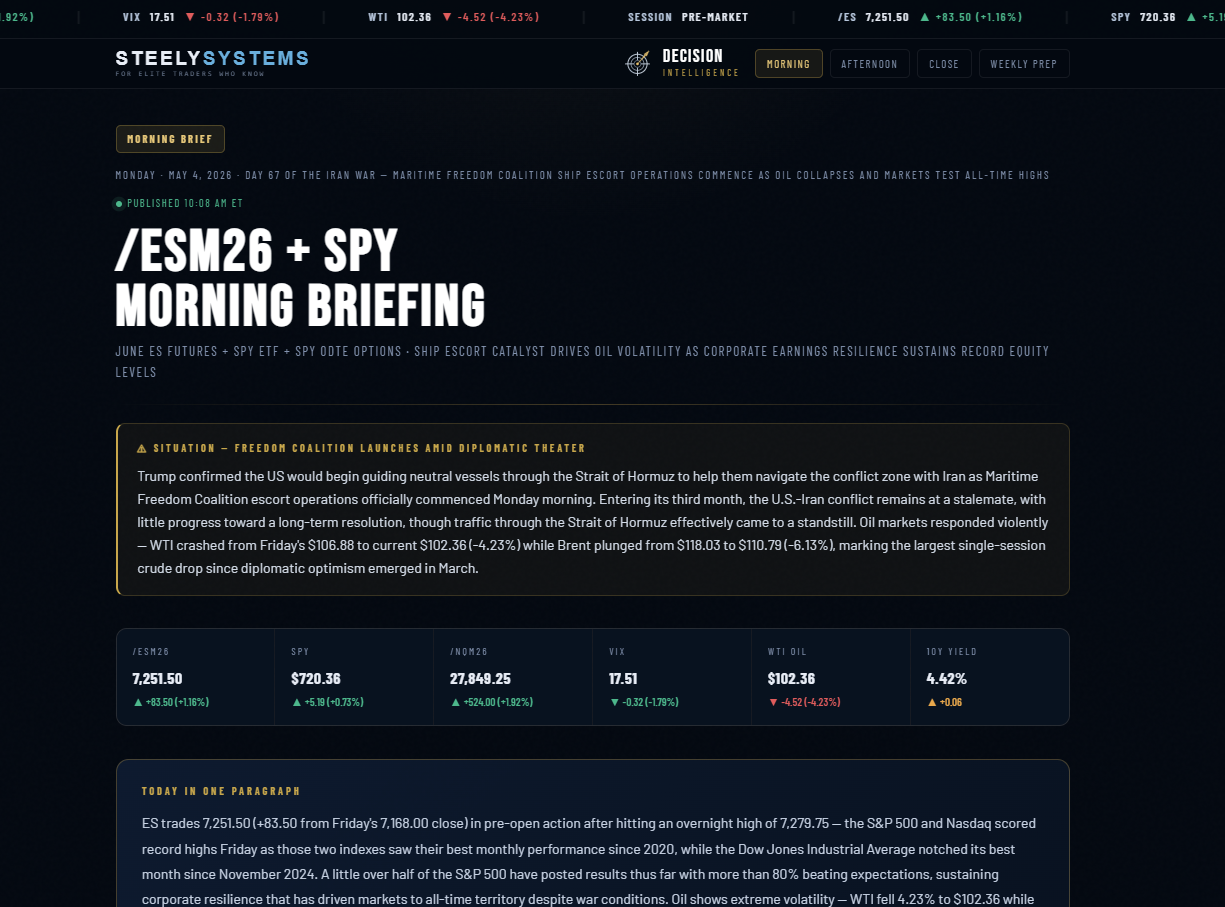Click the down arrow in WTI Oil card change
This screenshot has height=907, width=1225.
[x=773, y=702]
